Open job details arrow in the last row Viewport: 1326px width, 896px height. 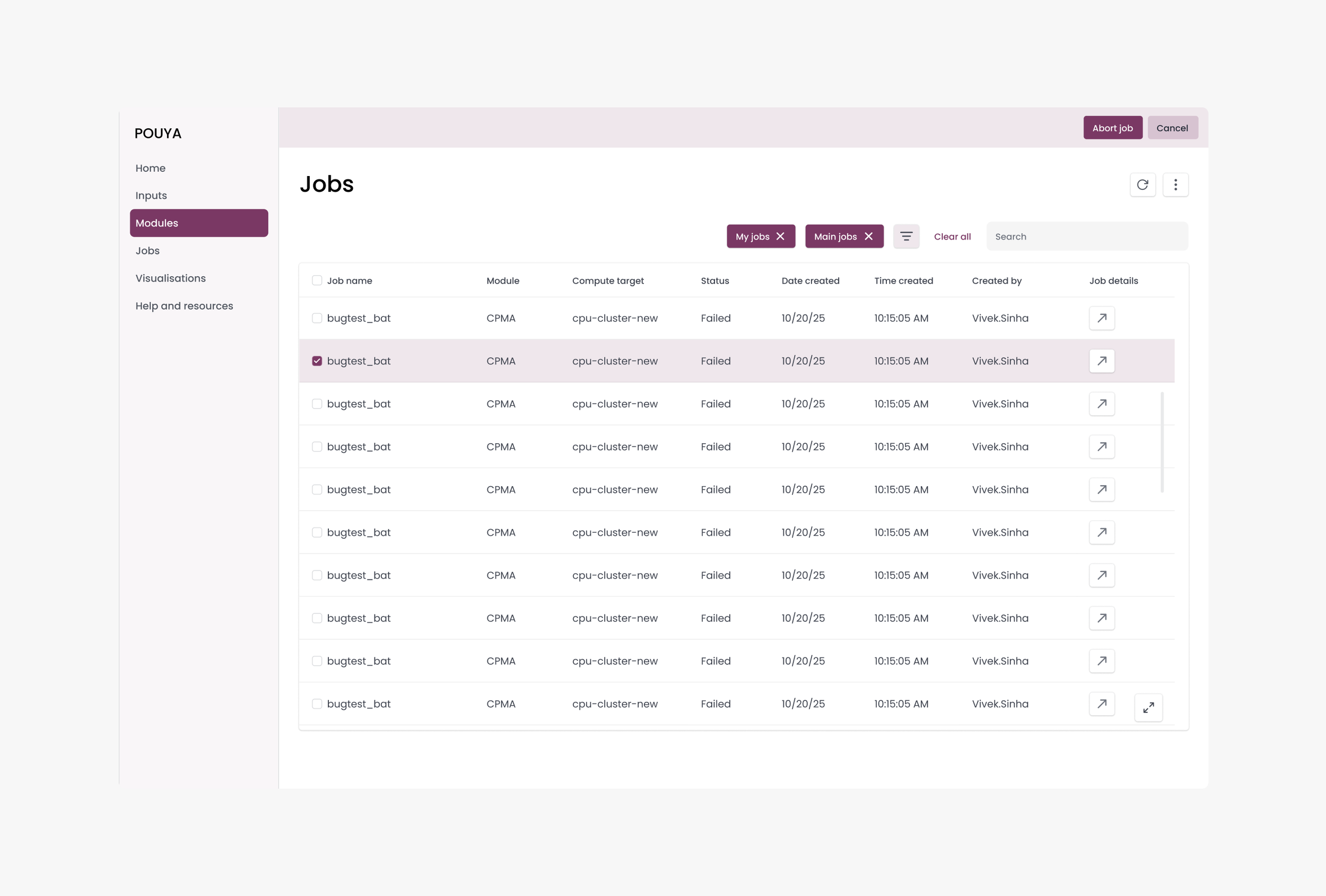click(1102, 704)
